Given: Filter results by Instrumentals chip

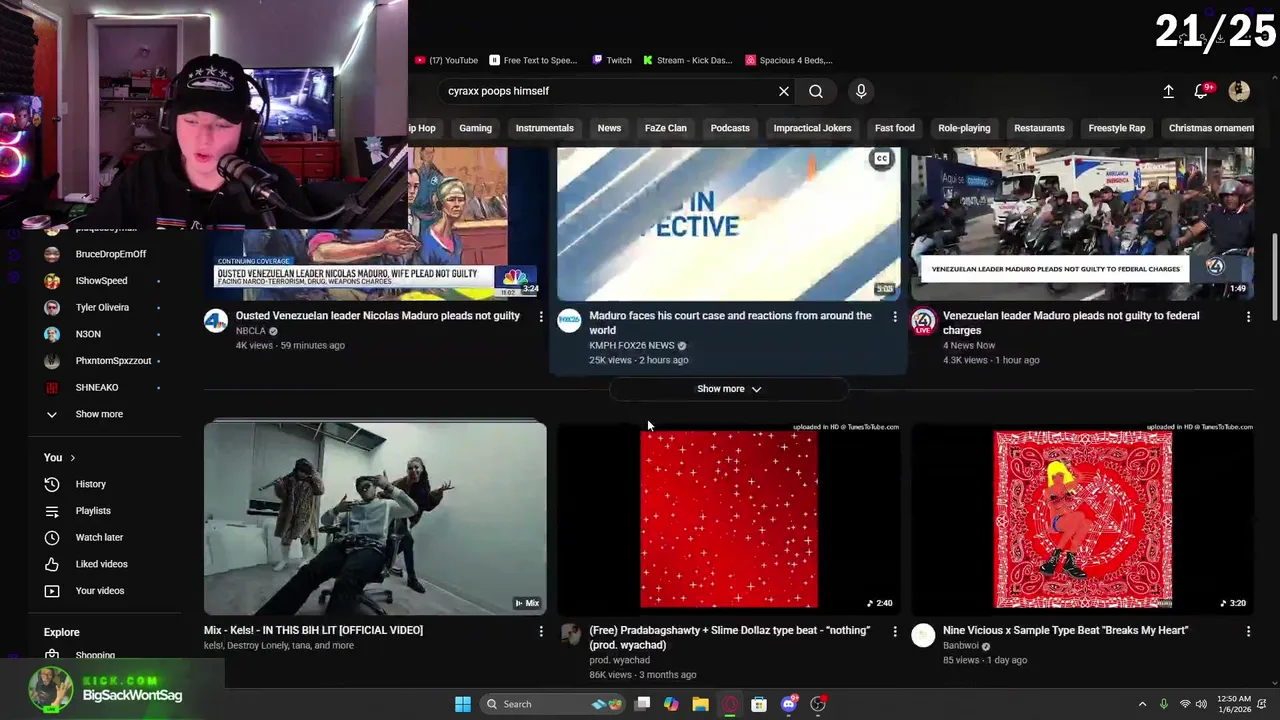Looking at the screenshot, I should [544, 128].
